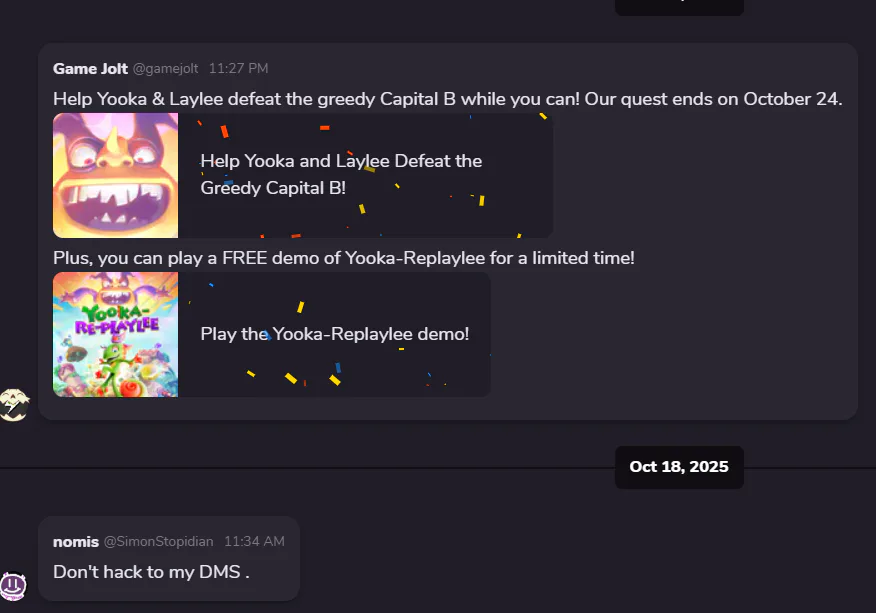Open the @SimonStopidian profile handle
876x613 pixels.
pos(158,541)
